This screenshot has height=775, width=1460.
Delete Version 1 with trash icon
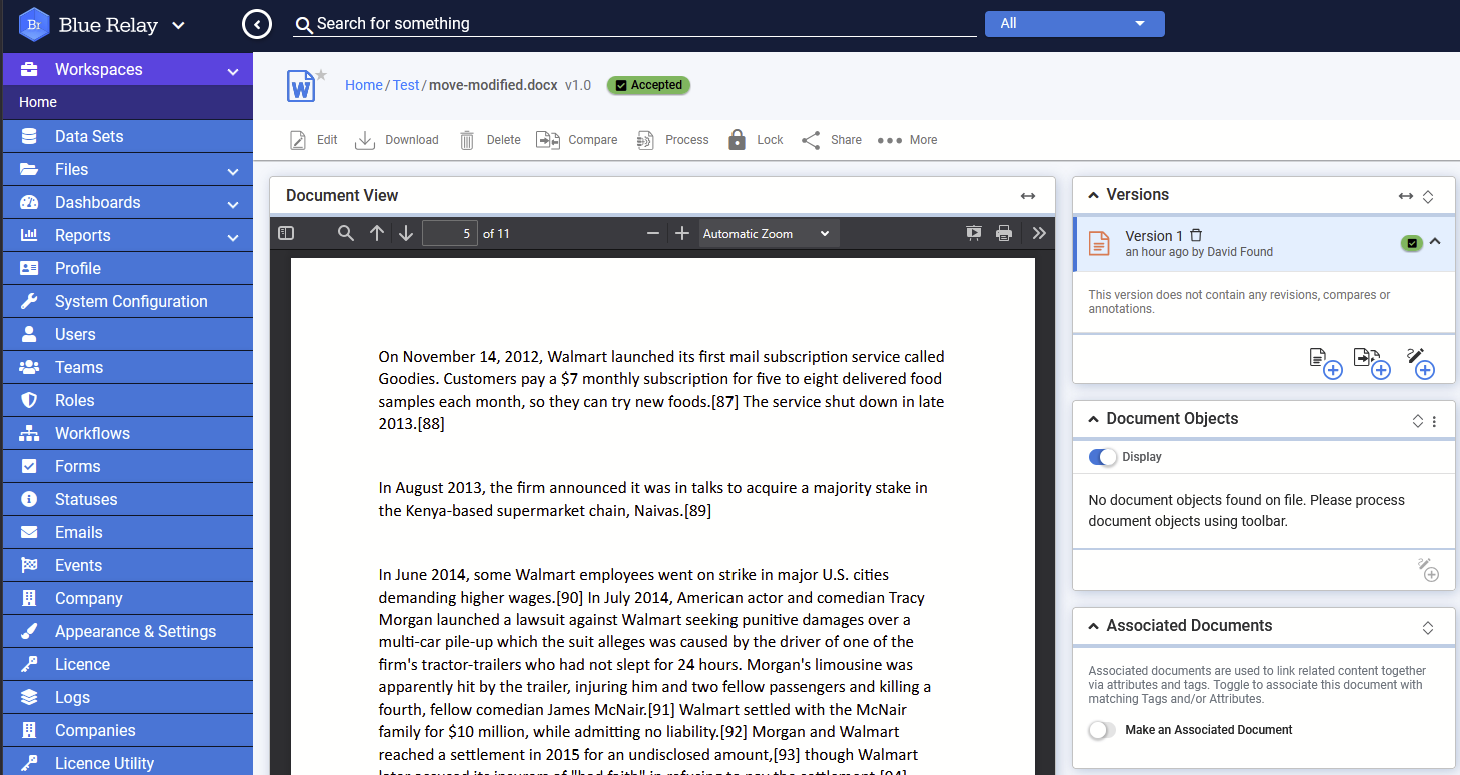[1196, 235]
